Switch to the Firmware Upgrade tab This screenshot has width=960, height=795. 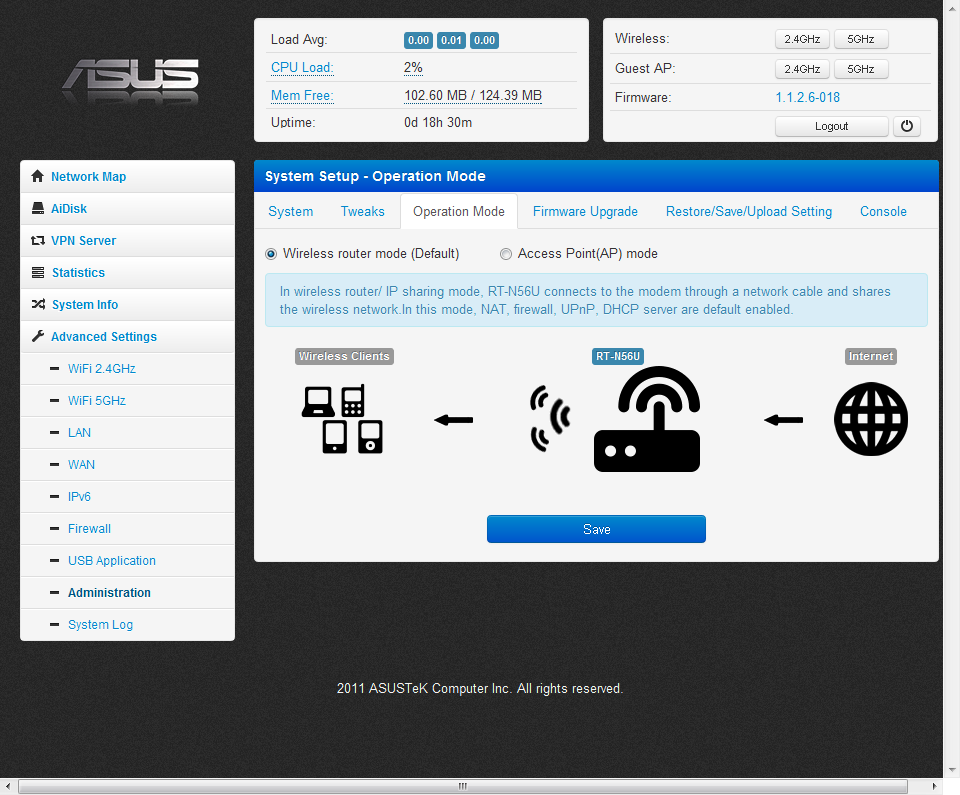[585, 212]
